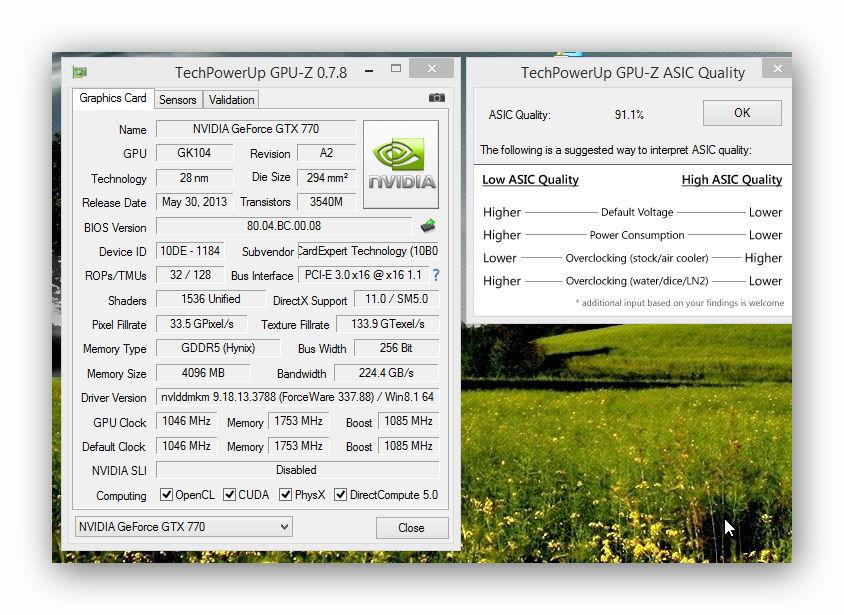The width and height of the screenshot is (844, 615).
Task: Click the Bus Width field 256 Bit
Action: (x=396, y=348)
